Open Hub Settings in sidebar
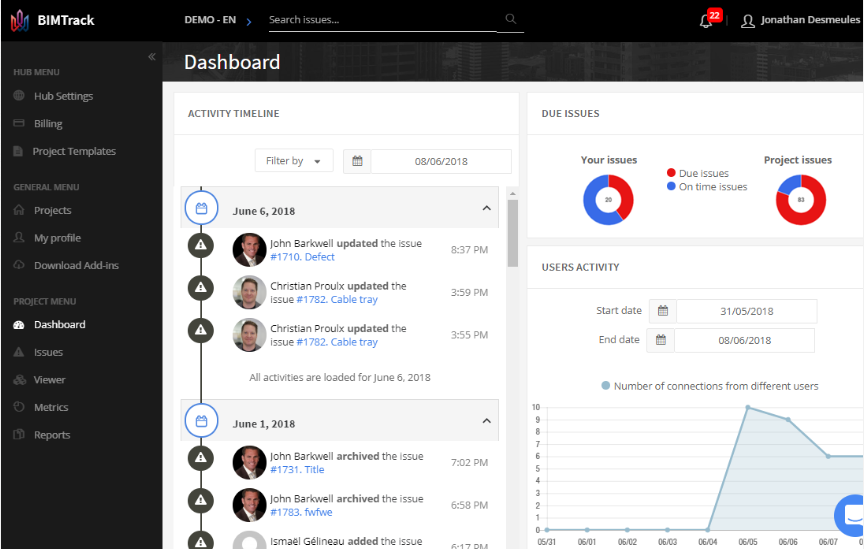The width and height of the screenshot is (864, 549). [x=63, y=96]
